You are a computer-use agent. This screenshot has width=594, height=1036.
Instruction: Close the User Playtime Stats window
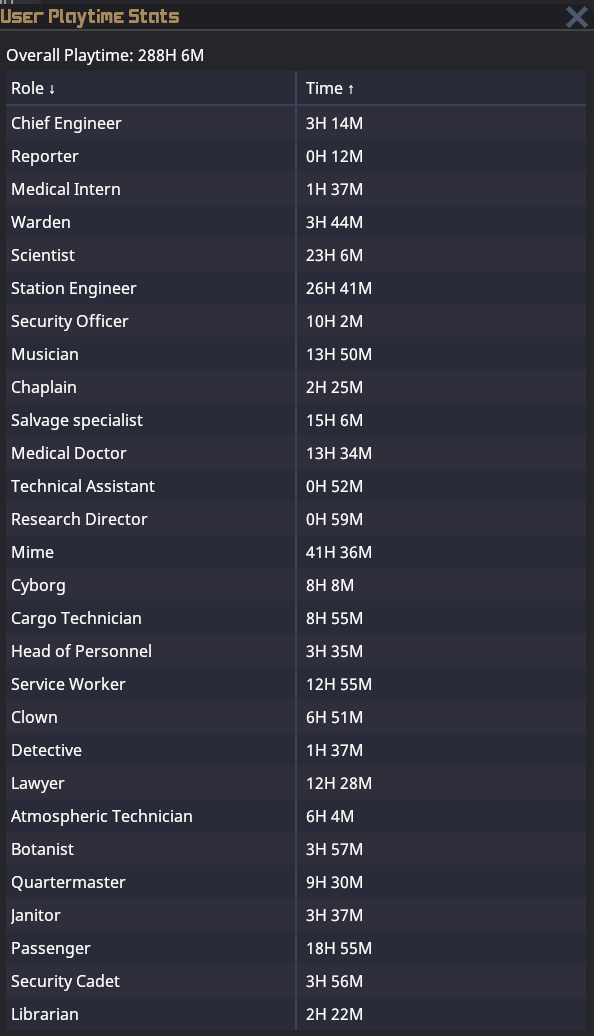tap(576, 17)
